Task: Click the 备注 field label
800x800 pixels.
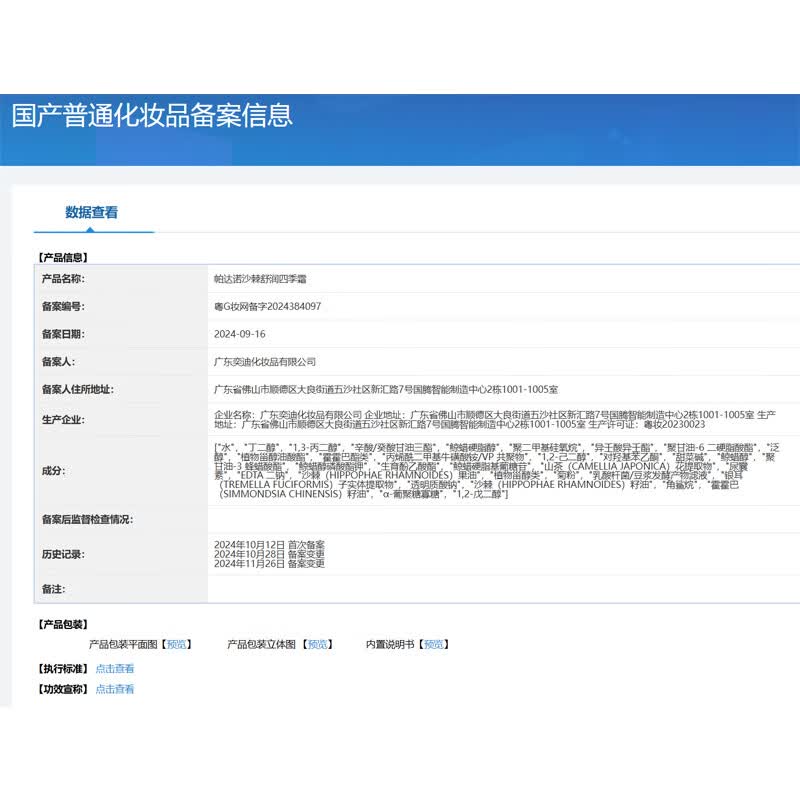Action: (x=54, y=589)
